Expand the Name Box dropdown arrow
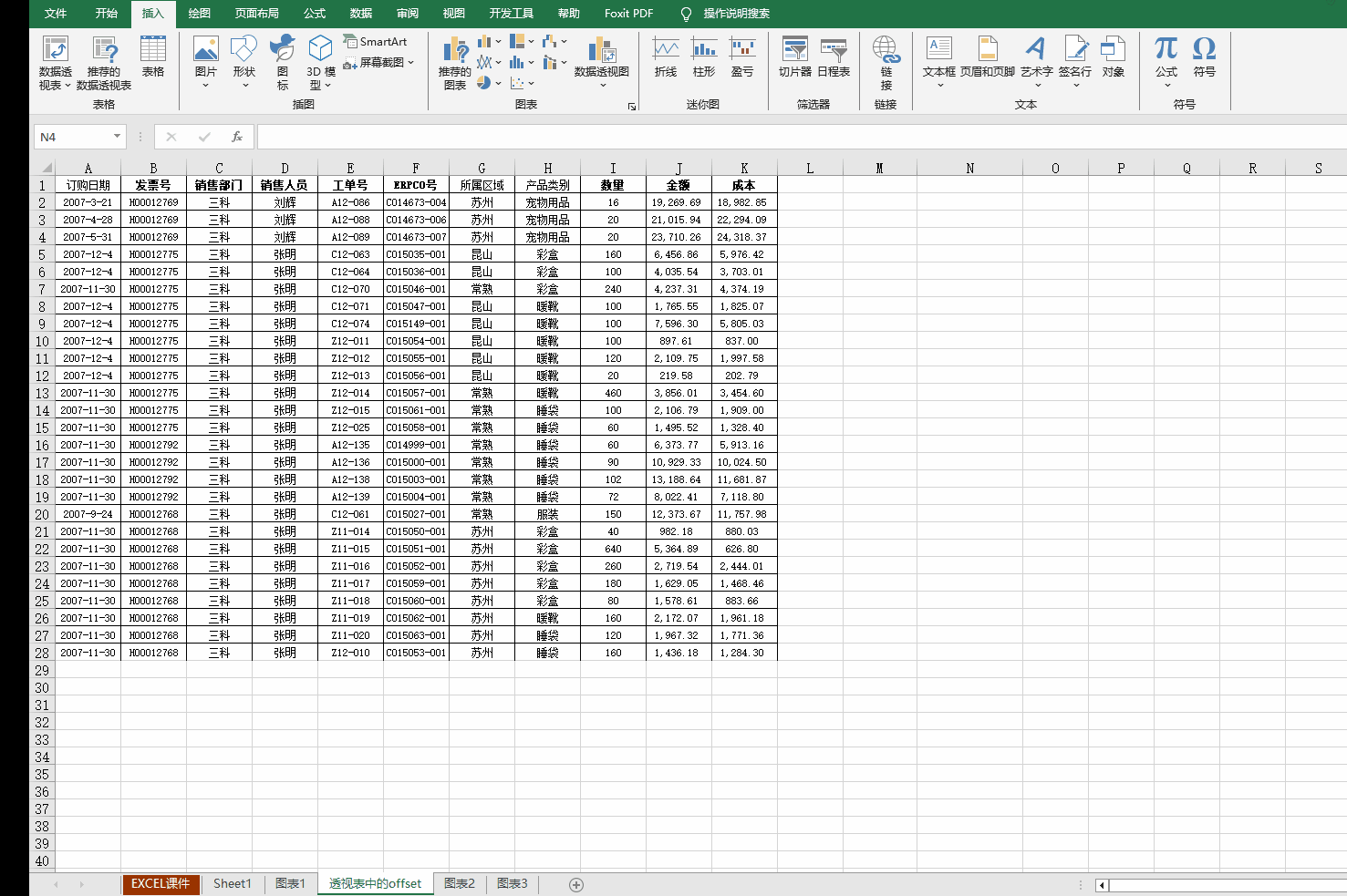This screenshot has width=1347, height=896. click(x=117, y=137)
